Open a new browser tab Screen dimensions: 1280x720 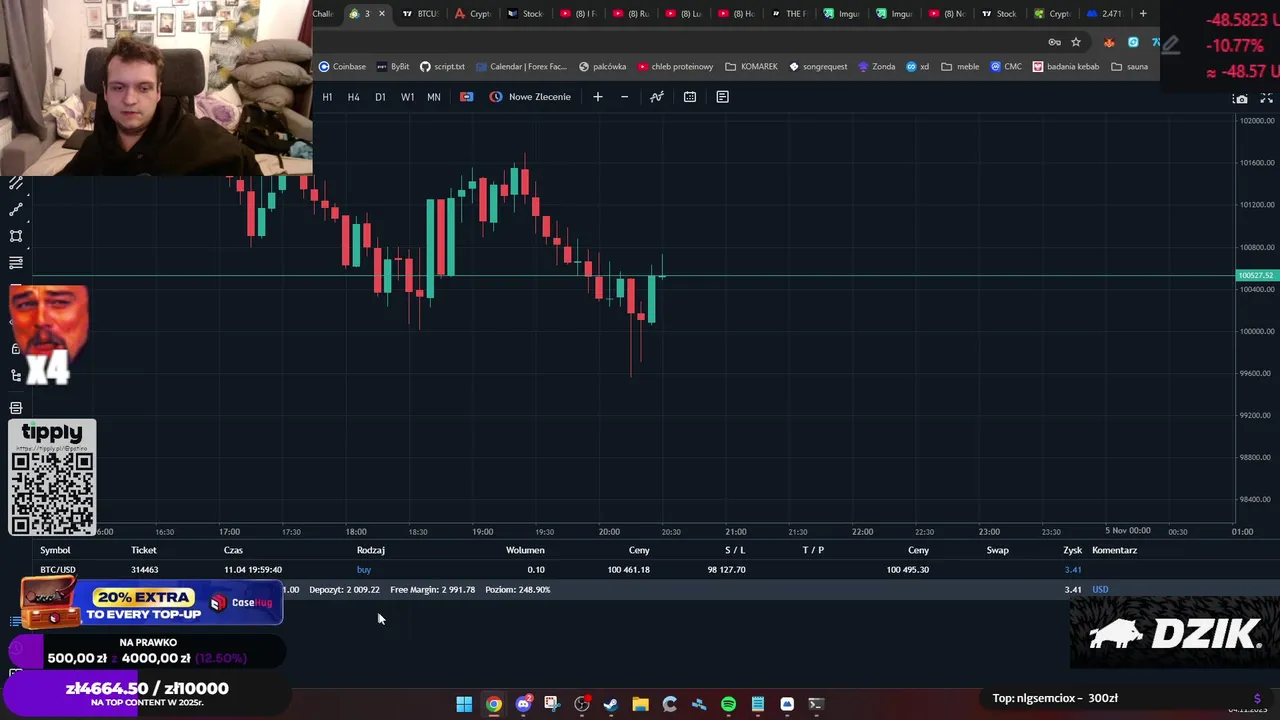[1143, 14]
